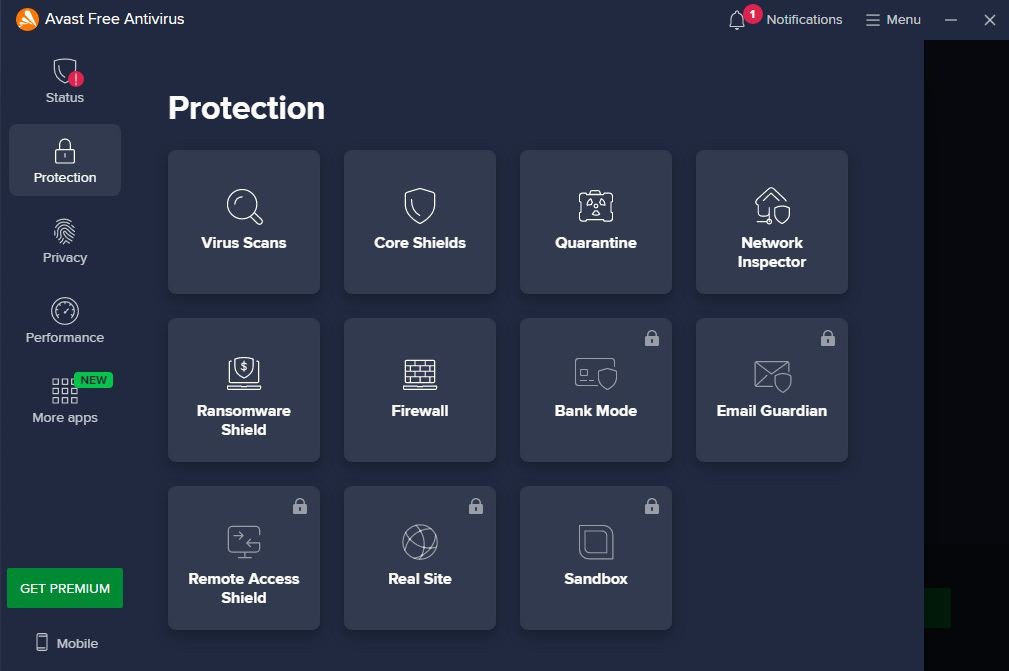Open Core Shields protection settings
The image size is (1009, 671).
click(420, 222)
